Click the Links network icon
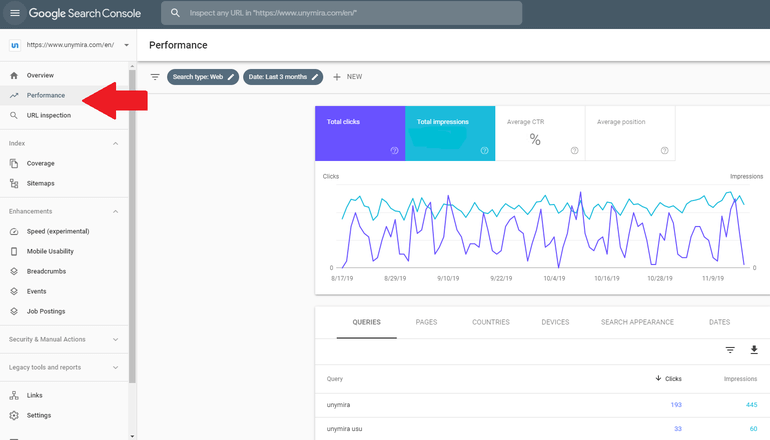Viewport: 770px width, 440px height. click(14, 395)
